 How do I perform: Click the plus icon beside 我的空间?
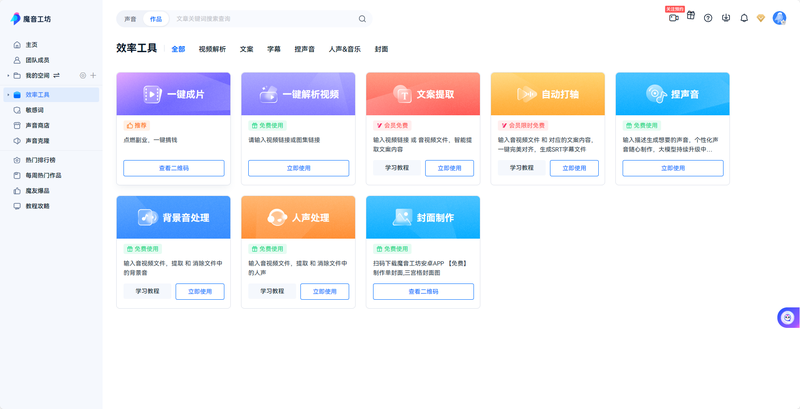pos(93,75)
